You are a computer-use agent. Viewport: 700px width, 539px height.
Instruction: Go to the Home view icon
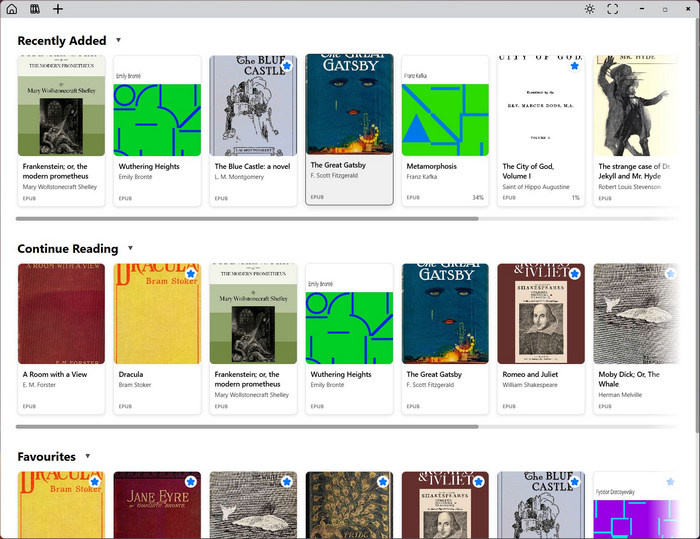click(x=12, y=9)
